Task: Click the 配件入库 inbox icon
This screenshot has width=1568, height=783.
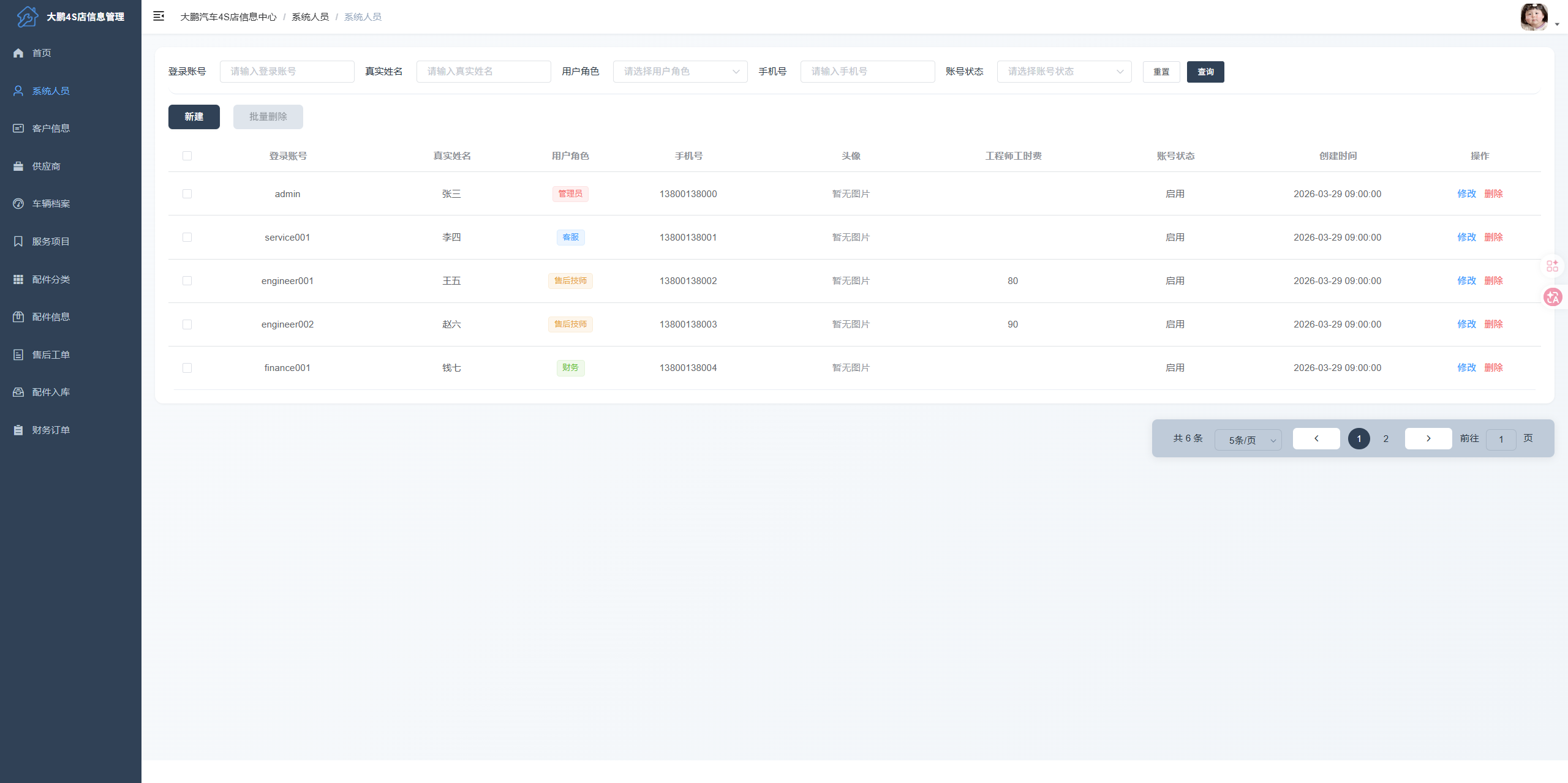Action: coord(18,392)
